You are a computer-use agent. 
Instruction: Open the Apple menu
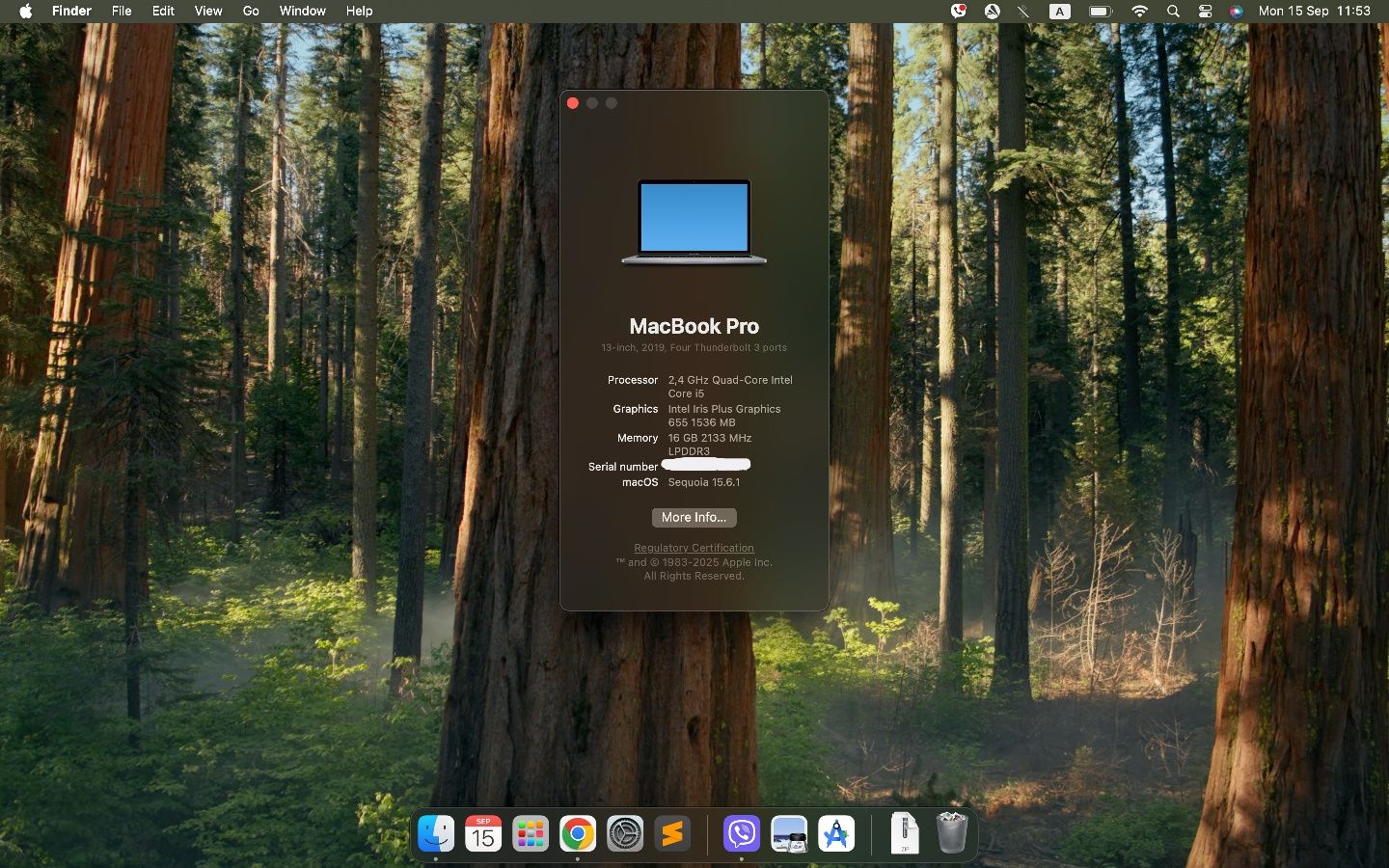(26, 11)
